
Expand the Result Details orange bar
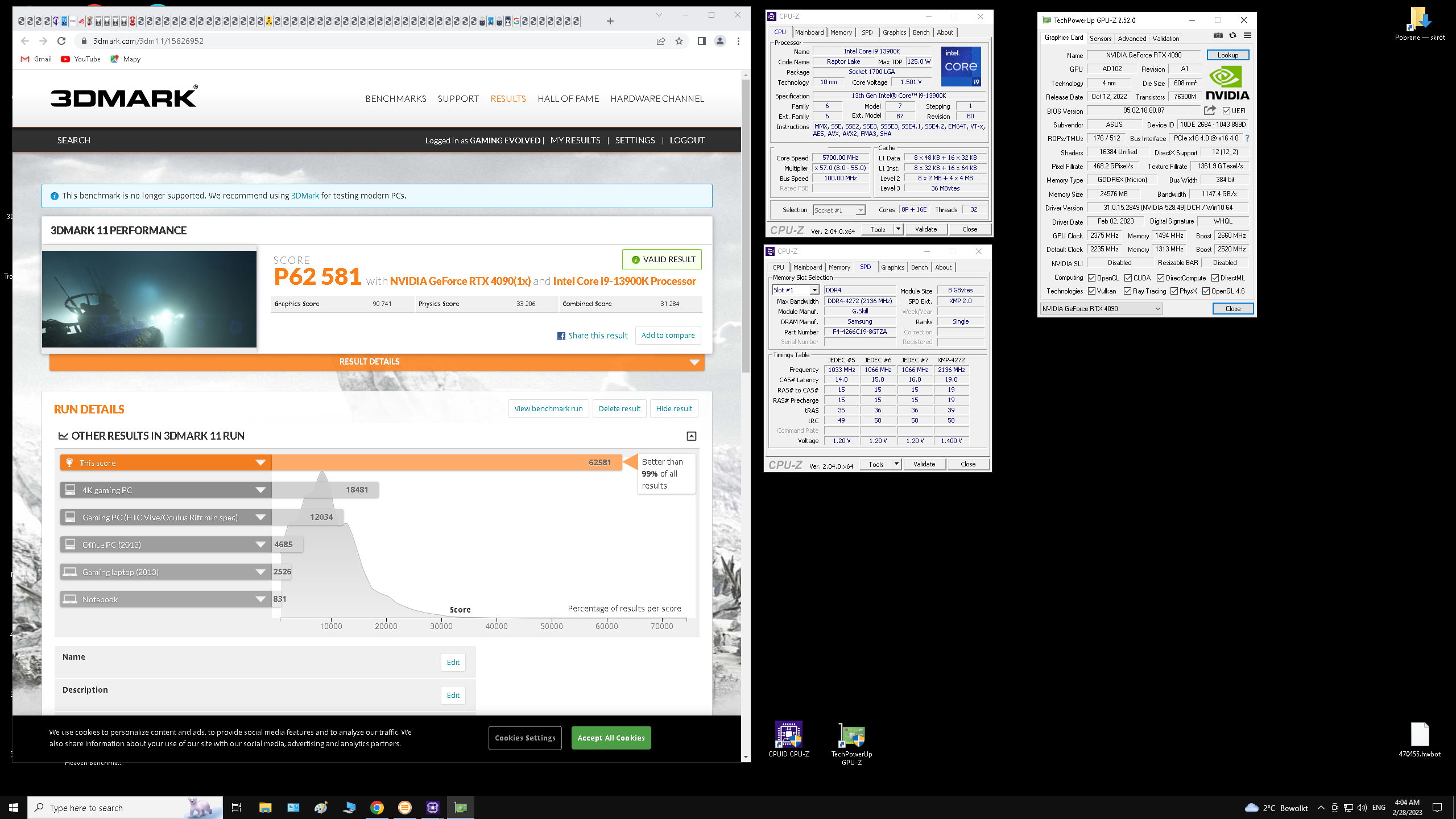point(377,362)
